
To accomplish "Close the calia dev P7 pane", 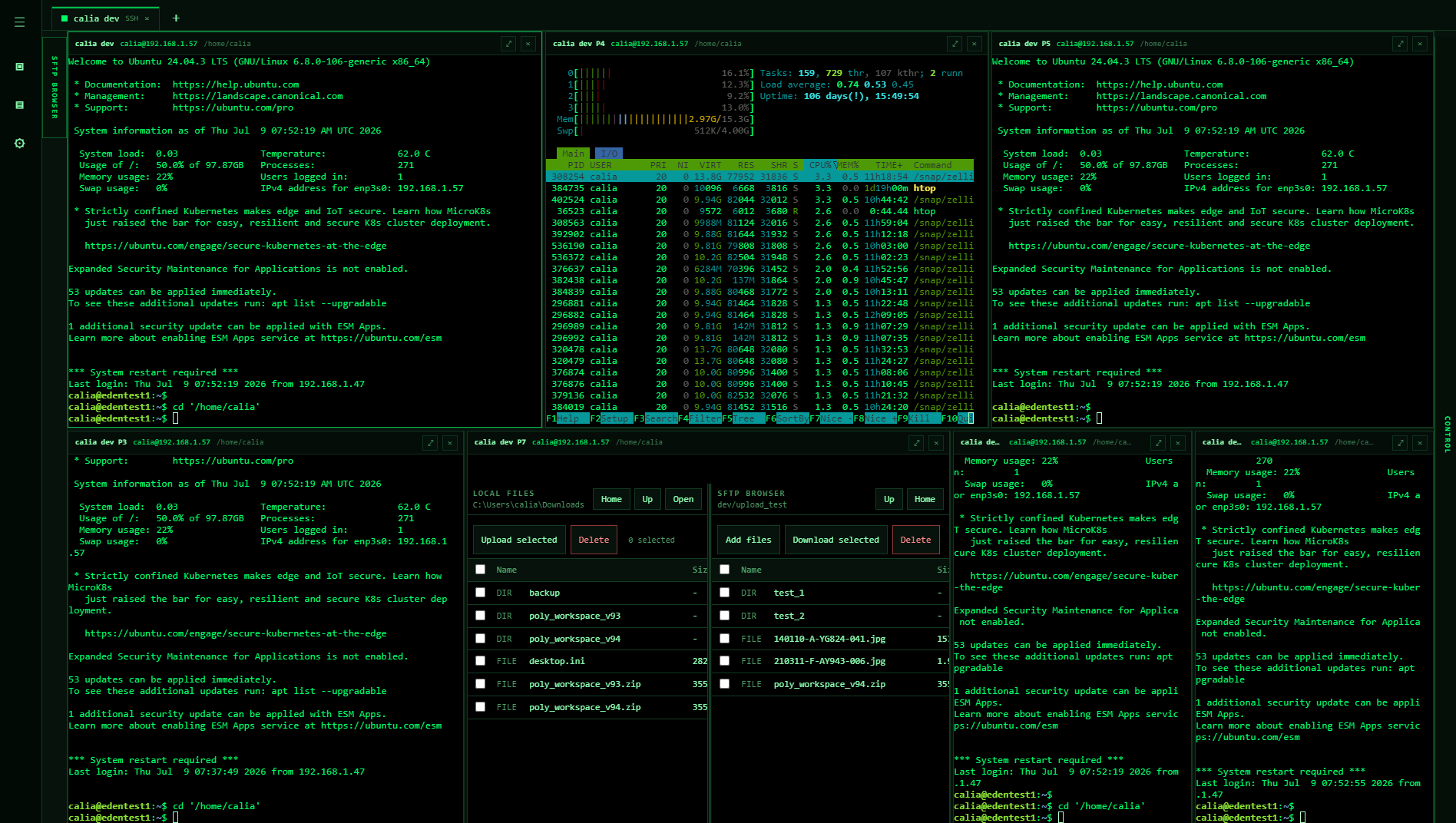I will (936, 442).
